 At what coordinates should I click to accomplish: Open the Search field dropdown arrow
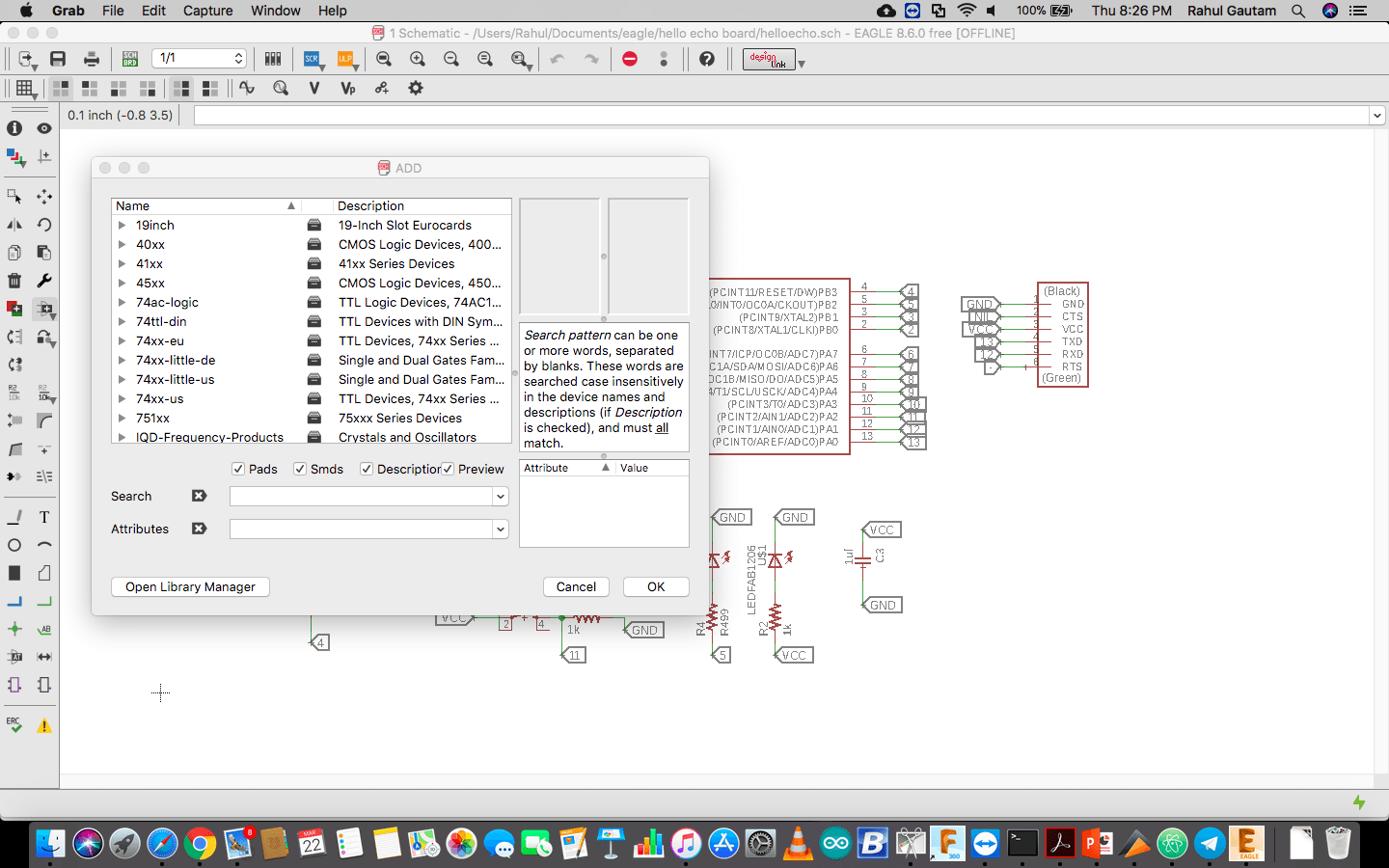(x=500, y=496)
